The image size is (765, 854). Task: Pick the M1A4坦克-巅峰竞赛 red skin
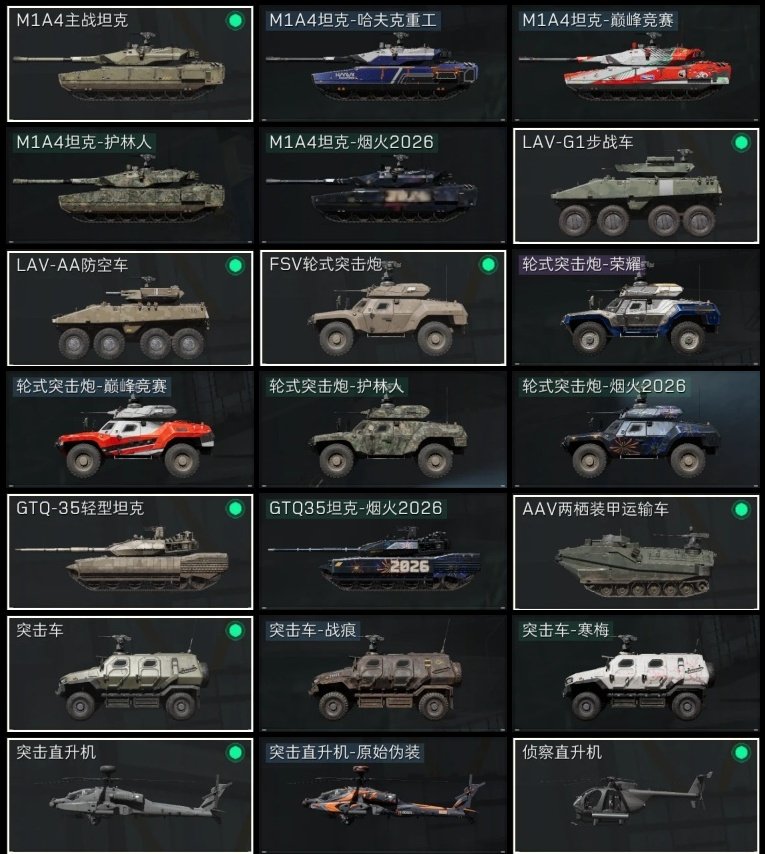(x=636, y=64)
